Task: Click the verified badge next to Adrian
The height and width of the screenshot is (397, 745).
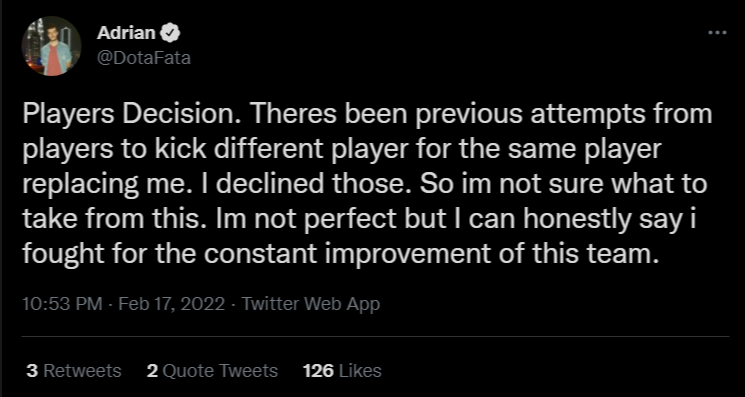Action: 172,33
